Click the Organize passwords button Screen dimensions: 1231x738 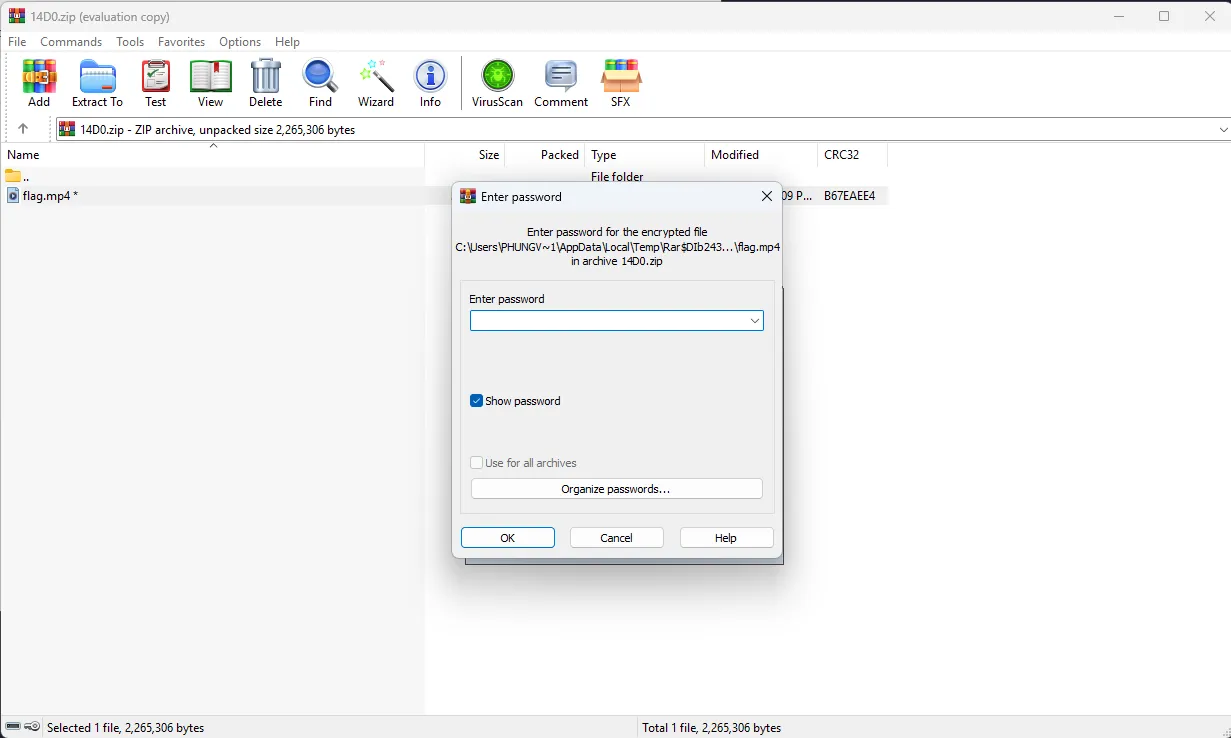[616, 489]
